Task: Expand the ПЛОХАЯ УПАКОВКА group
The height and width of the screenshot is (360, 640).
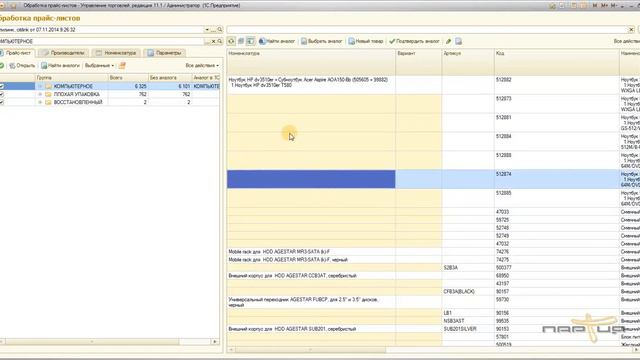Action: point(40,94)
